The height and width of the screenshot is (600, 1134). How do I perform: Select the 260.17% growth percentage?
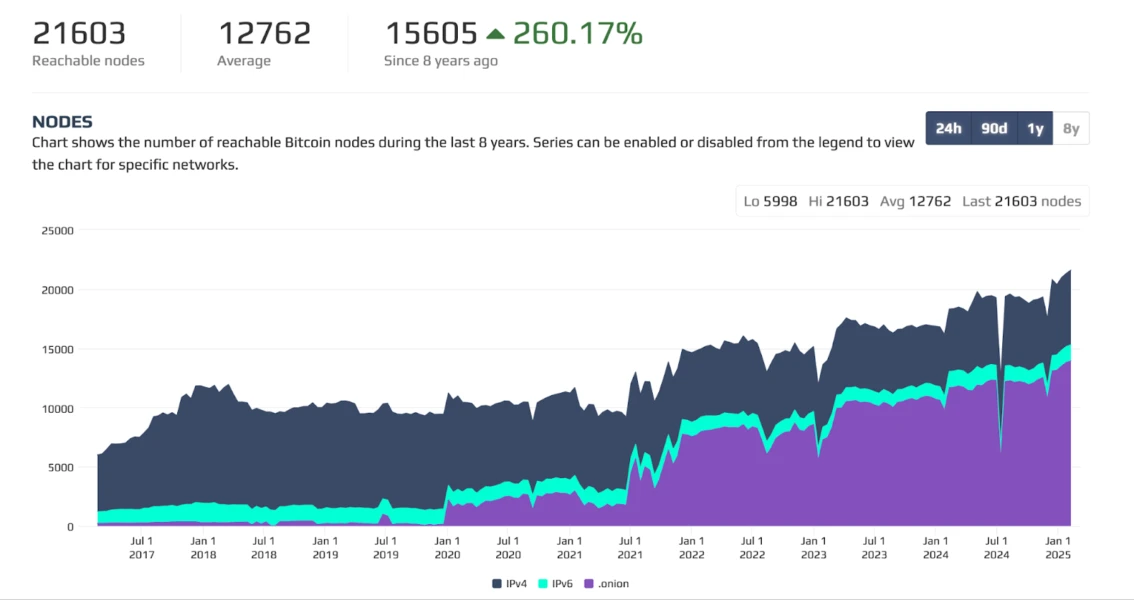(577, 34)
